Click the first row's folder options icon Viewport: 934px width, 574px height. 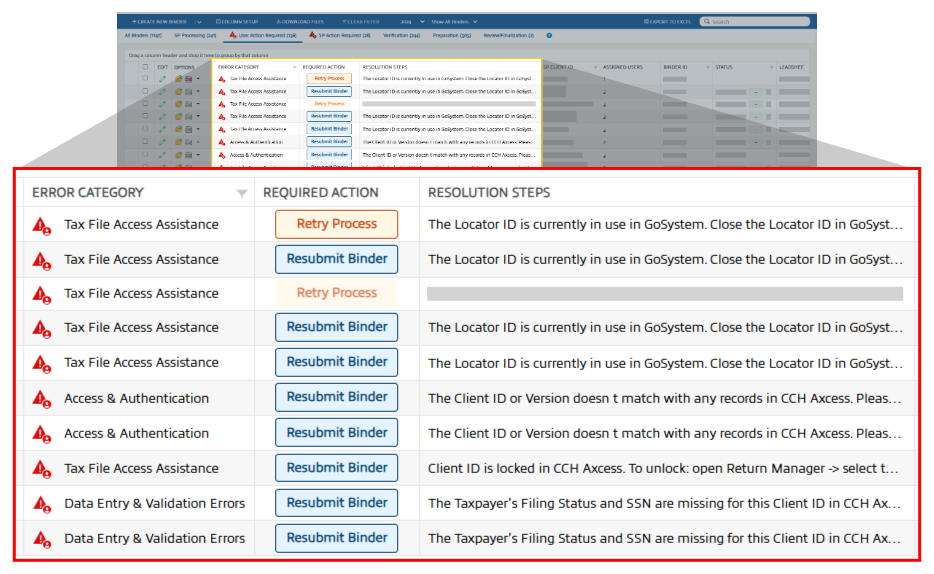pyautogui.click(x=178, y=79)
